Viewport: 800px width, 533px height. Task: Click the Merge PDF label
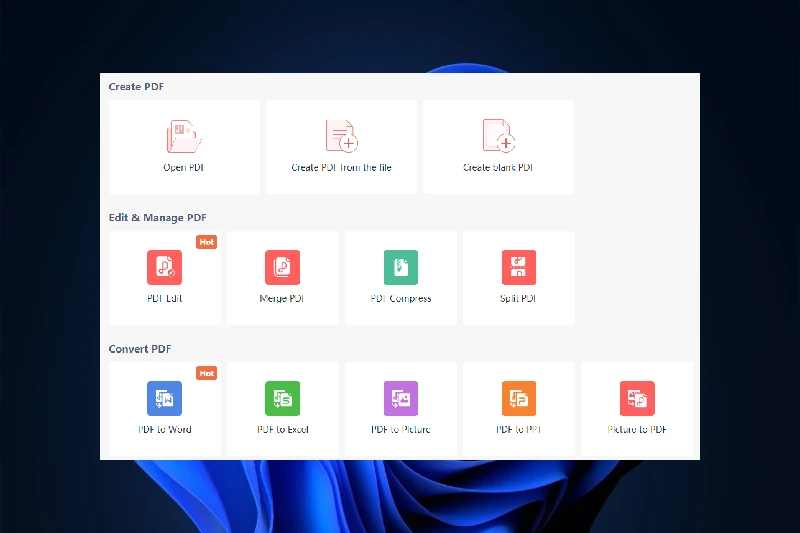pos(282,298)
